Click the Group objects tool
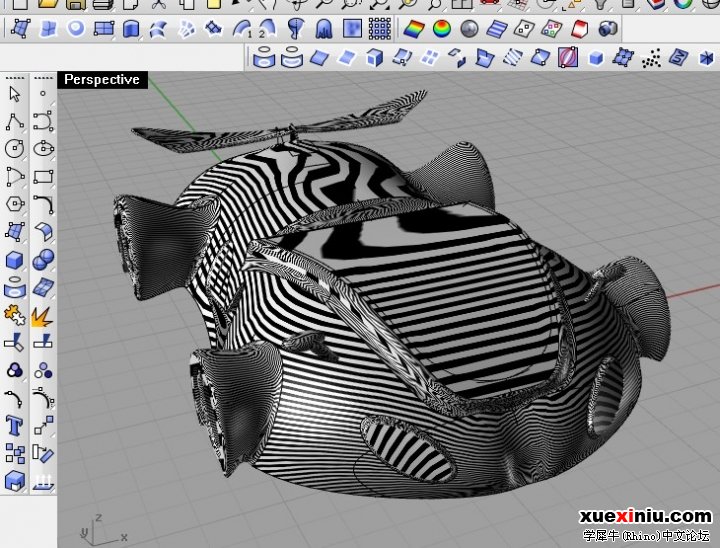720x548 pixels. tap(15, 370)
